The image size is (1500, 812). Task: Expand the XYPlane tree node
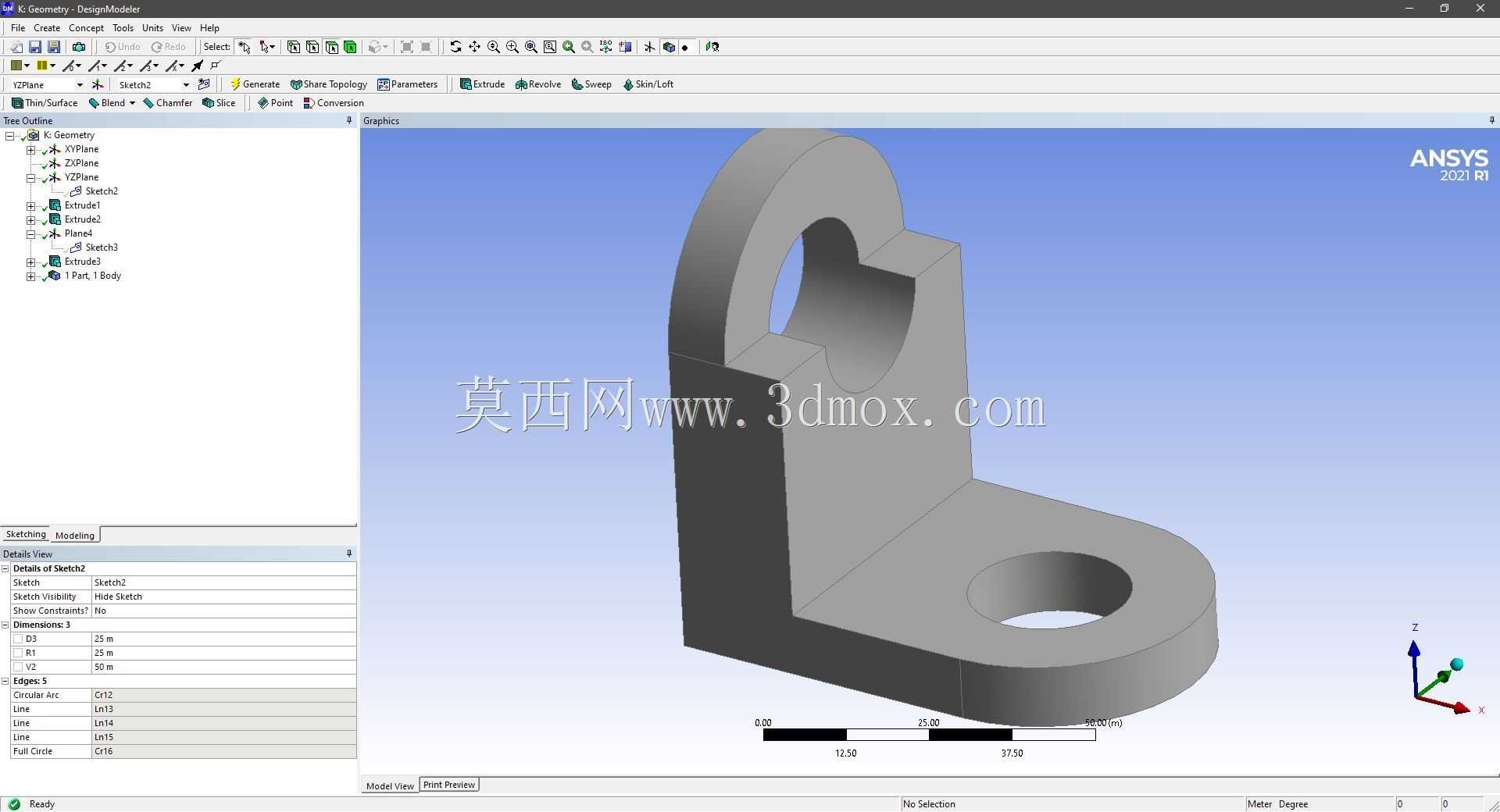click(30, 150)
